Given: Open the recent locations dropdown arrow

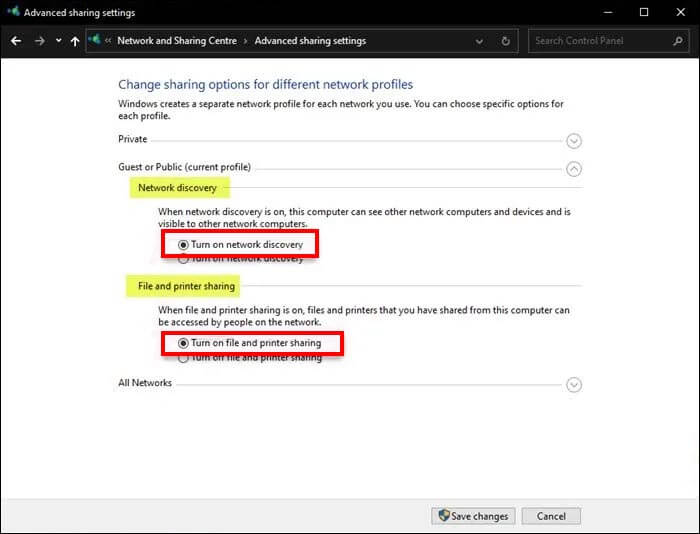Looking at the screenshot, I should [x=58, y=41].
